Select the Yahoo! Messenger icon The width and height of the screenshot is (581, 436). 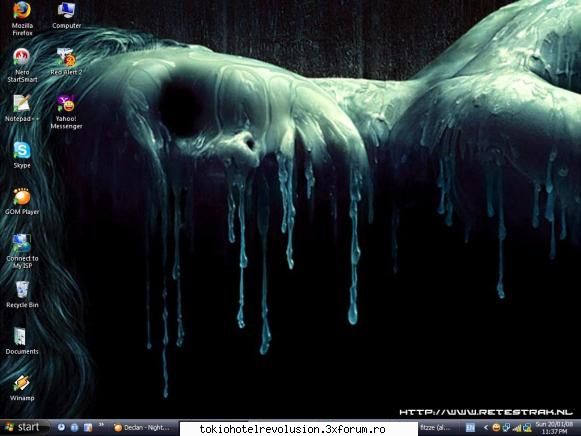[x=66, y=112]
